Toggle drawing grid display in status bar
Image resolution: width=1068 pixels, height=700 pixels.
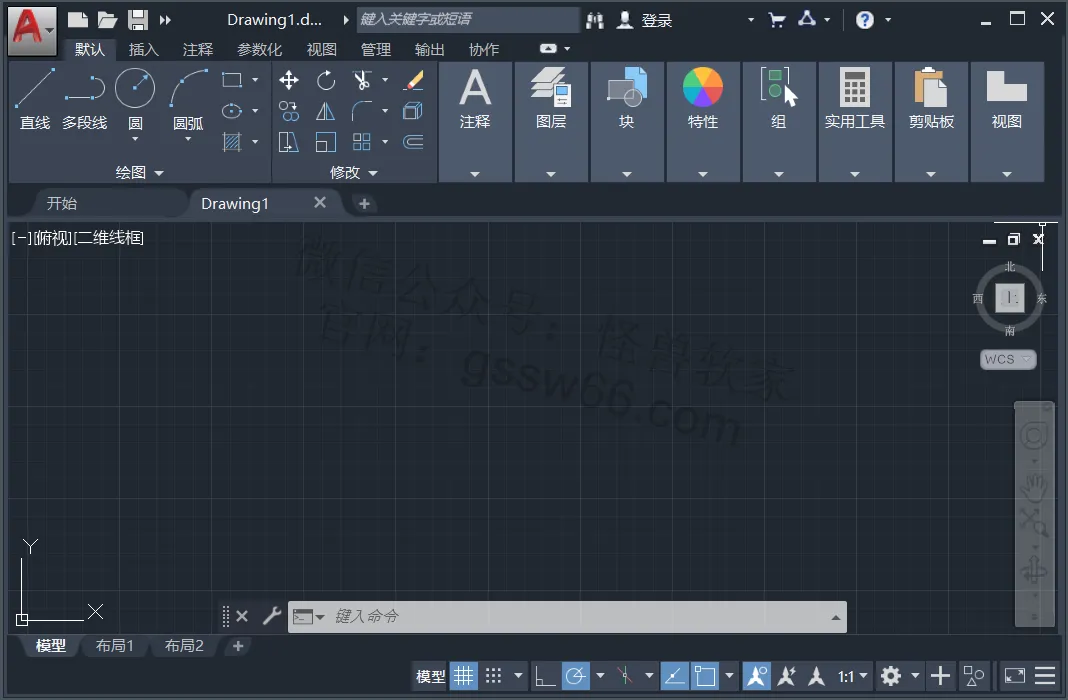coord(464,676)
